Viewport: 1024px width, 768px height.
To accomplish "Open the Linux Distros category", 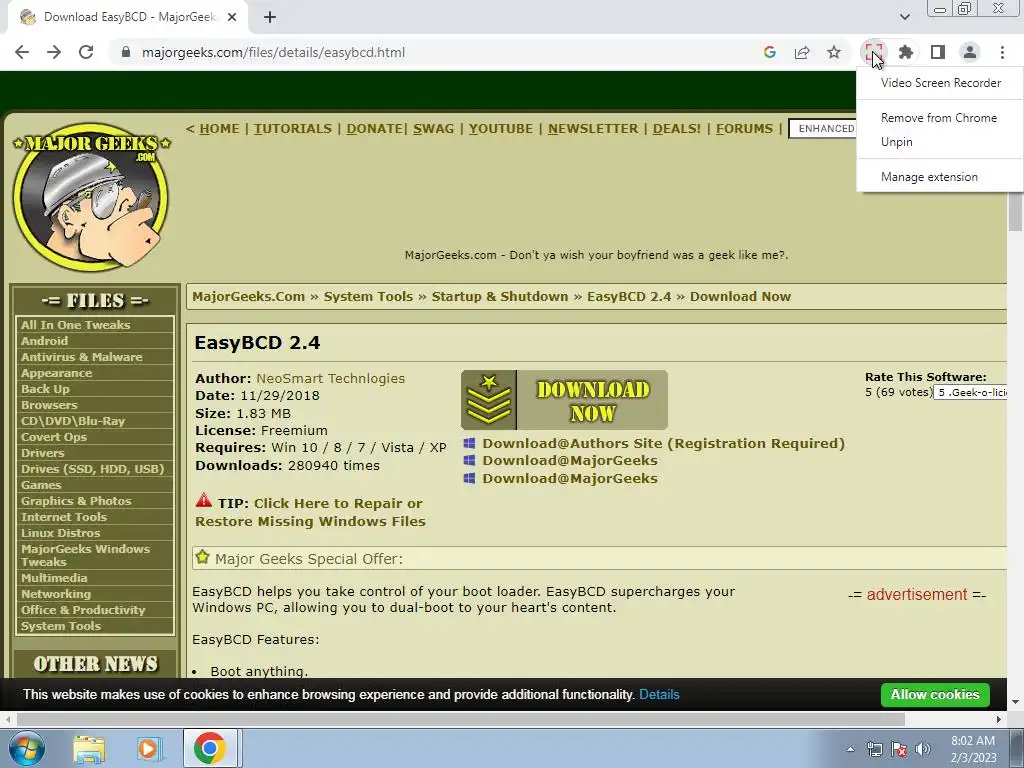I will (60, 533).
